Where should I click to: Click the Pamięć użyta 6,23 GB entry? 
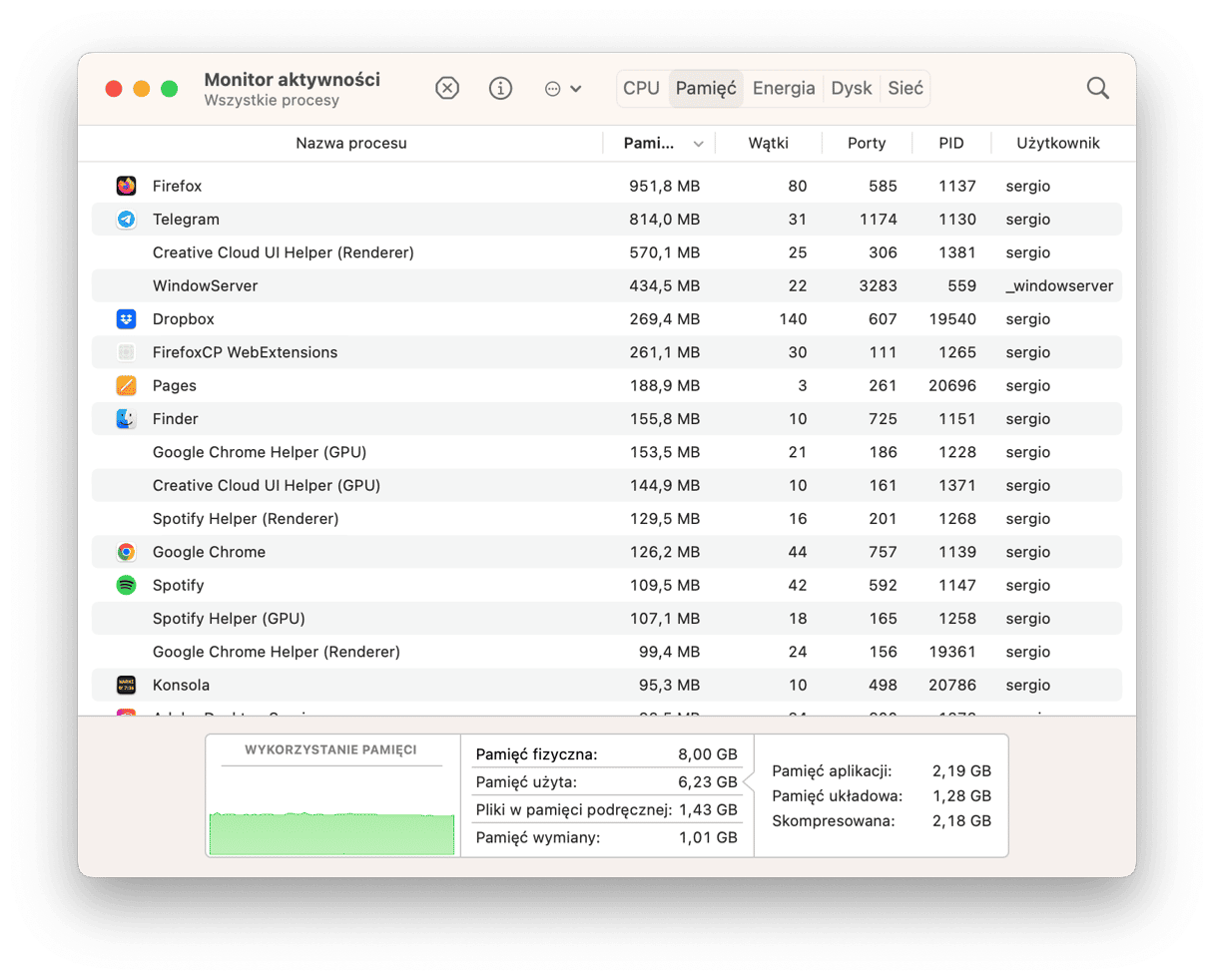pyautogui.click(x=607, y=782)
